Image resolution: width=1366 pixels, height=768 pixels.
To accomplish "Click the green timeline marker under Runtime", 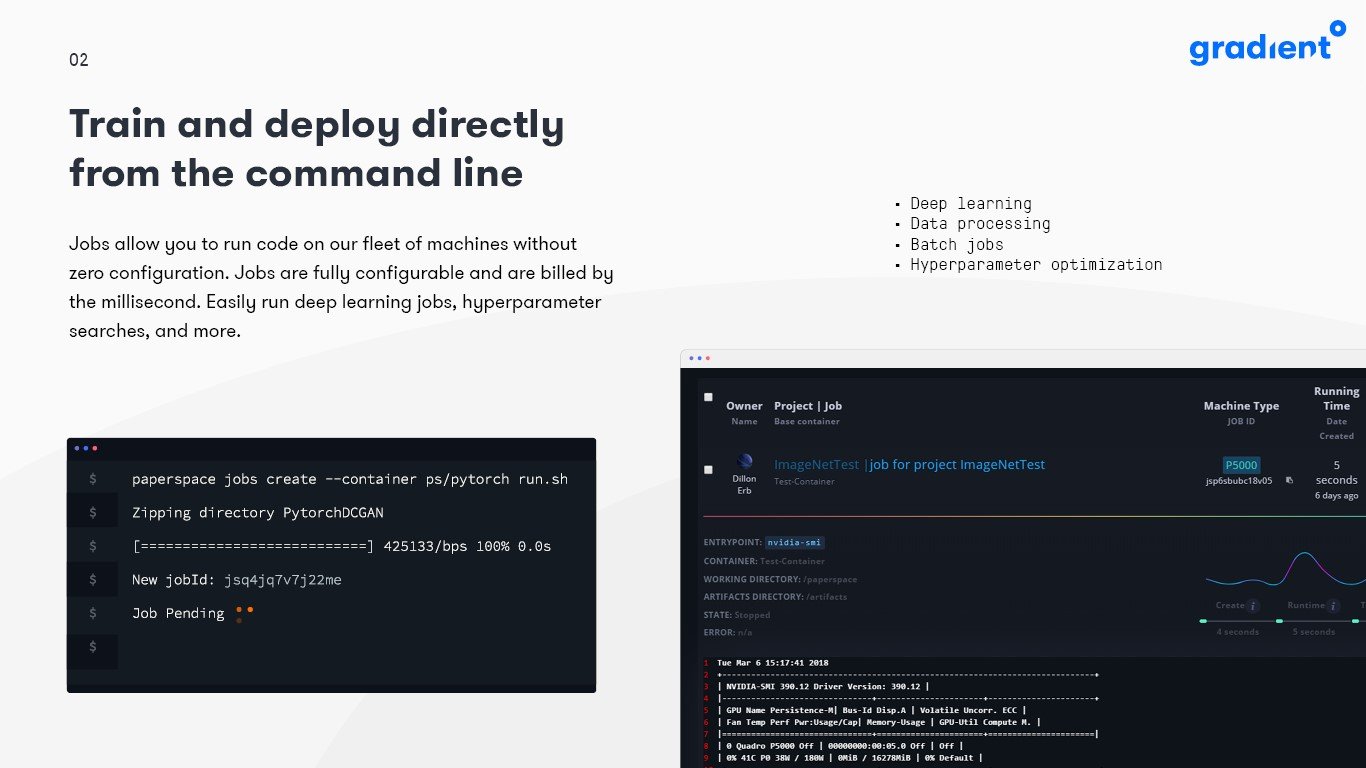I will [x=1279, y=621].
